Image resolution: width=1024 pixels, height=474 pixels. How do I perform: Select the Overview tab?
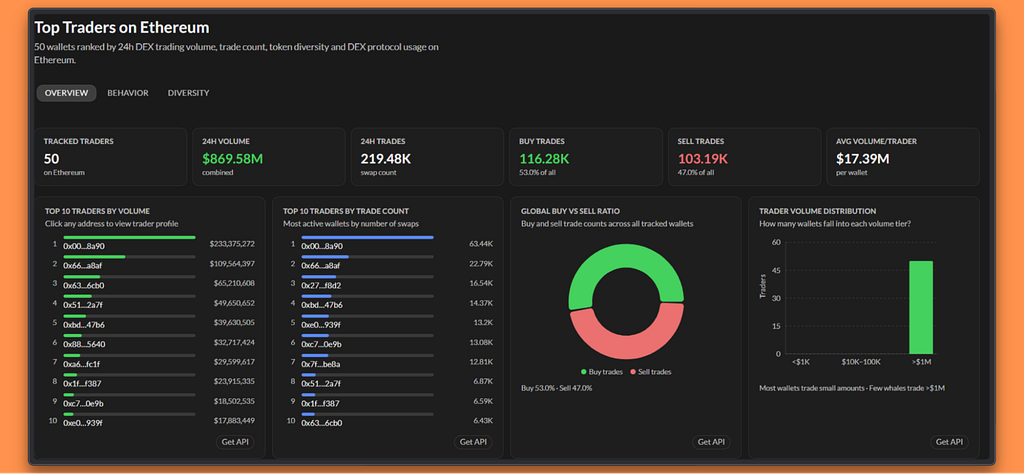point(67,93)
